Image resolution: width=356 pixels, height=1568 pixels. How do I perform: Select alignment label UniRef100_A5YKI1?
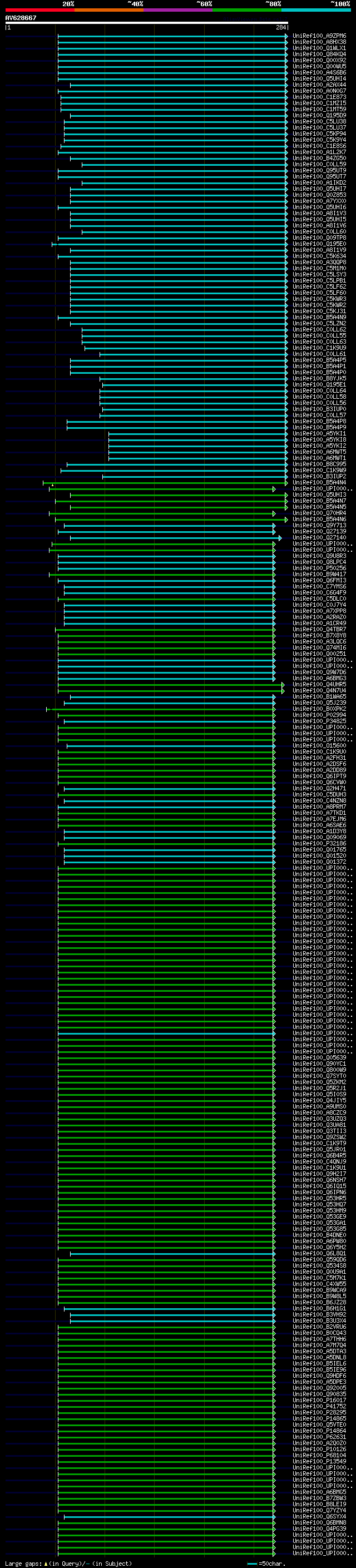point(319,434)
